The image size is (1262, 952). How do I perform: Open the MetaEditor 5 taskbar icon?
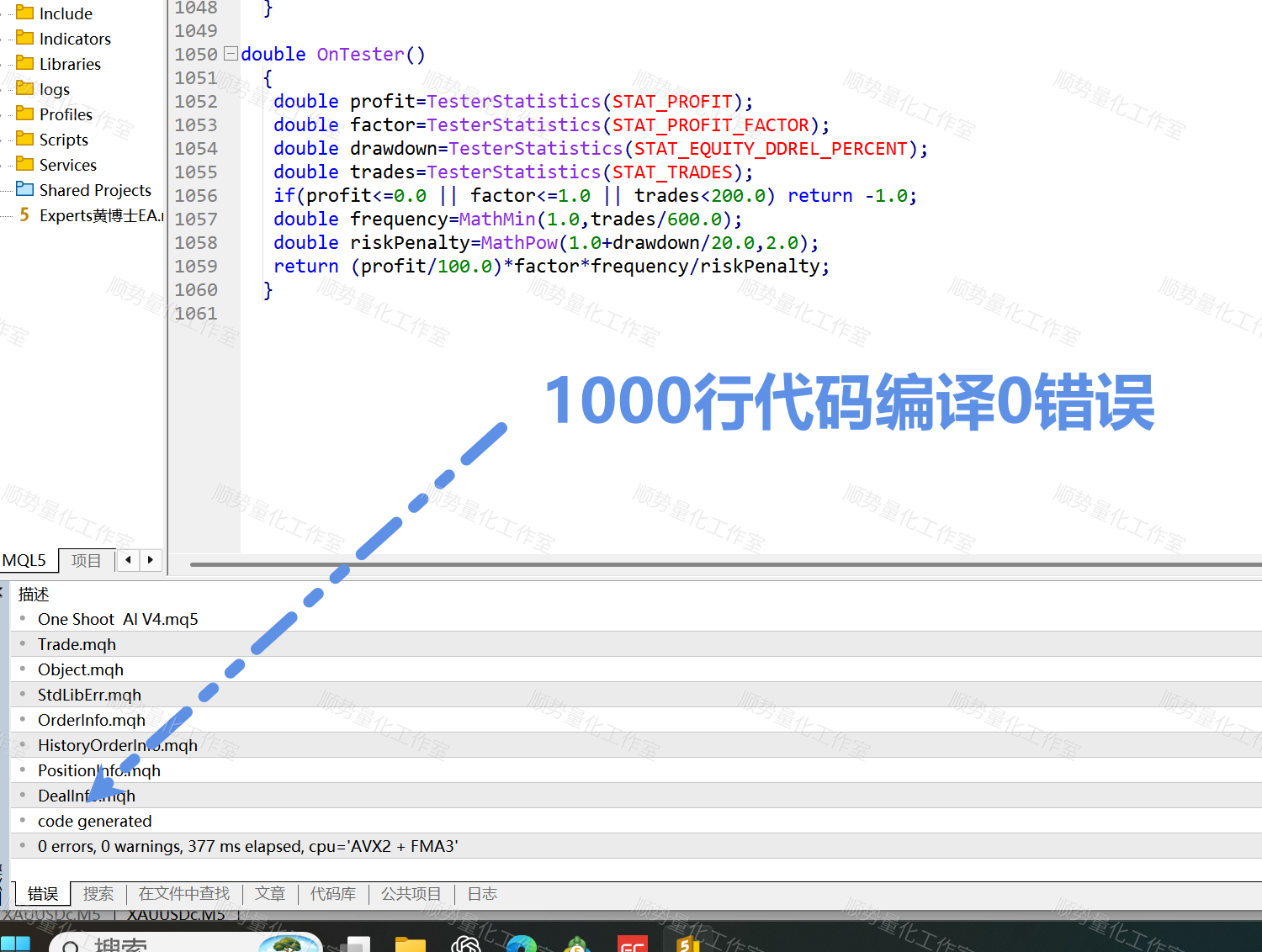[688, 944]
